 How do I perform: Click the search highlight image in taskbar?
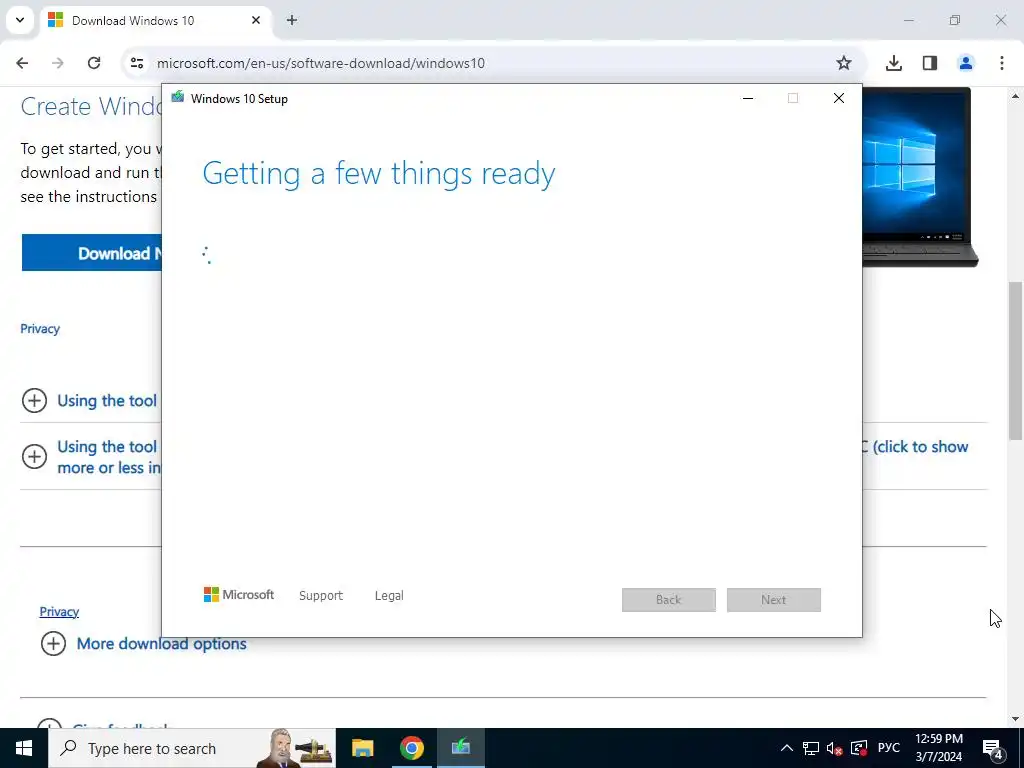[294, 748]
